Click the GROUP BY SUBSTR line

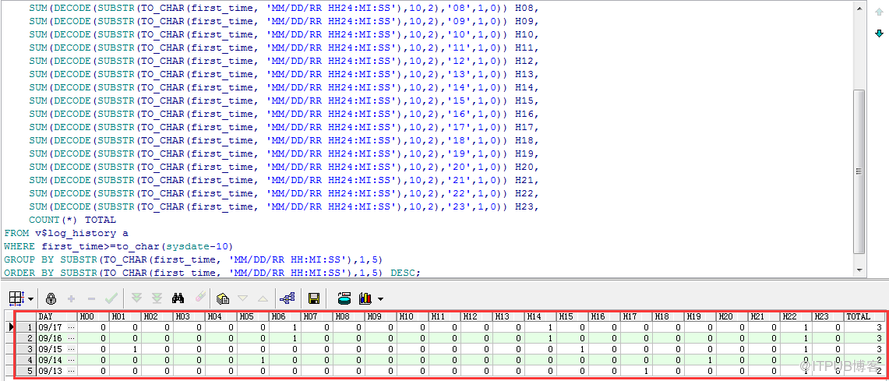(x=193, y=260)
